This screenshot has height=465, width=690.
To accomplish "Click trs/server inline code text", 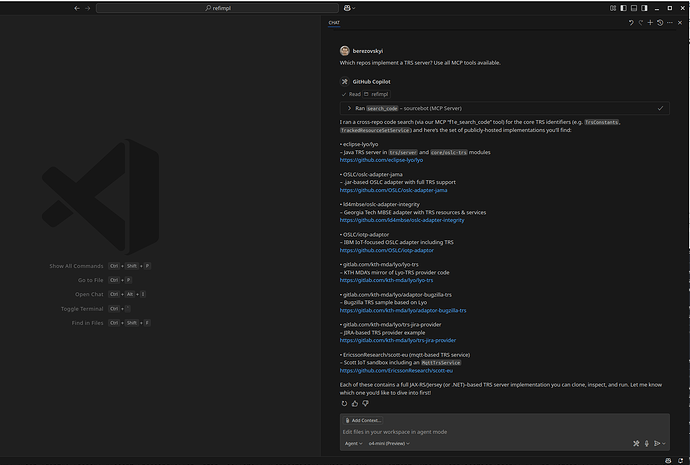I will tap(403, 152).
